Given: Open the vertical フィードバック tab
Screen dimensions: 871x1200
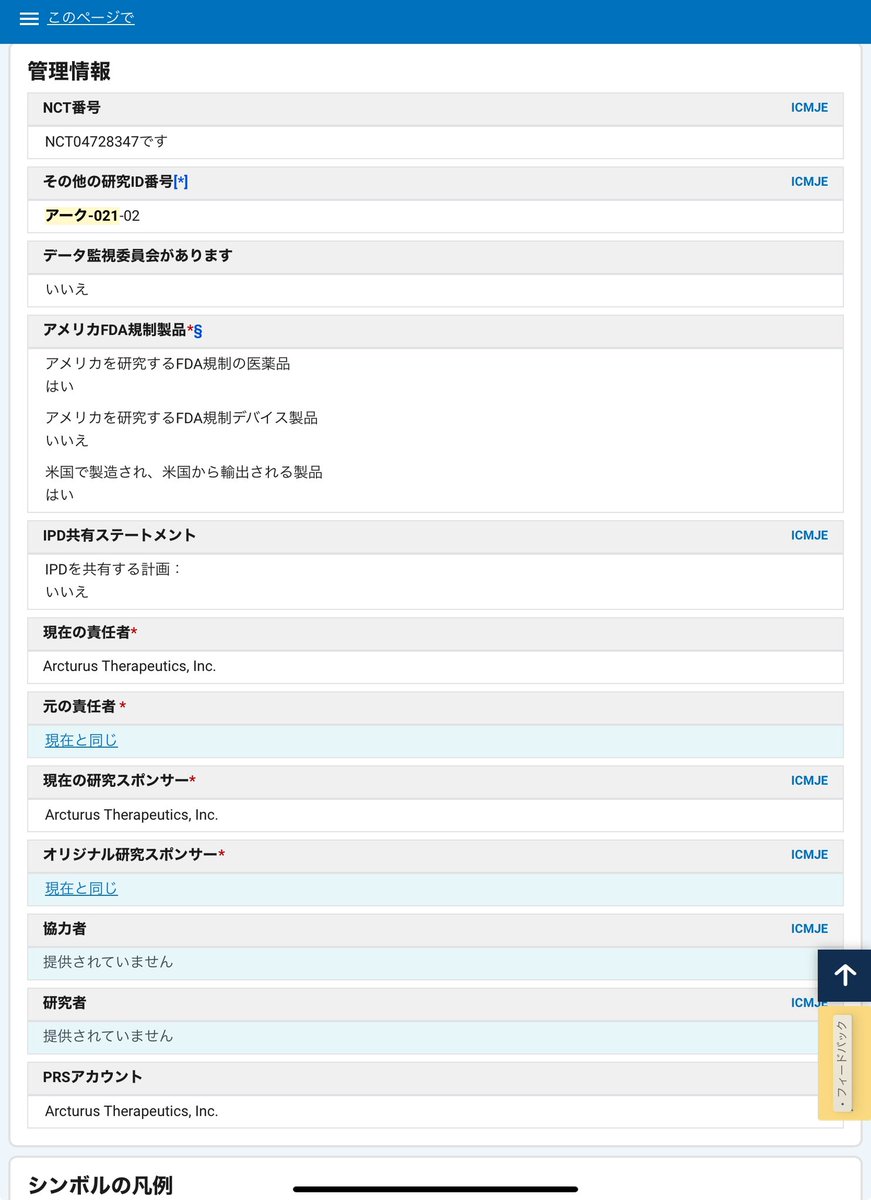Looking at the screenshot, I should 843,1063.
